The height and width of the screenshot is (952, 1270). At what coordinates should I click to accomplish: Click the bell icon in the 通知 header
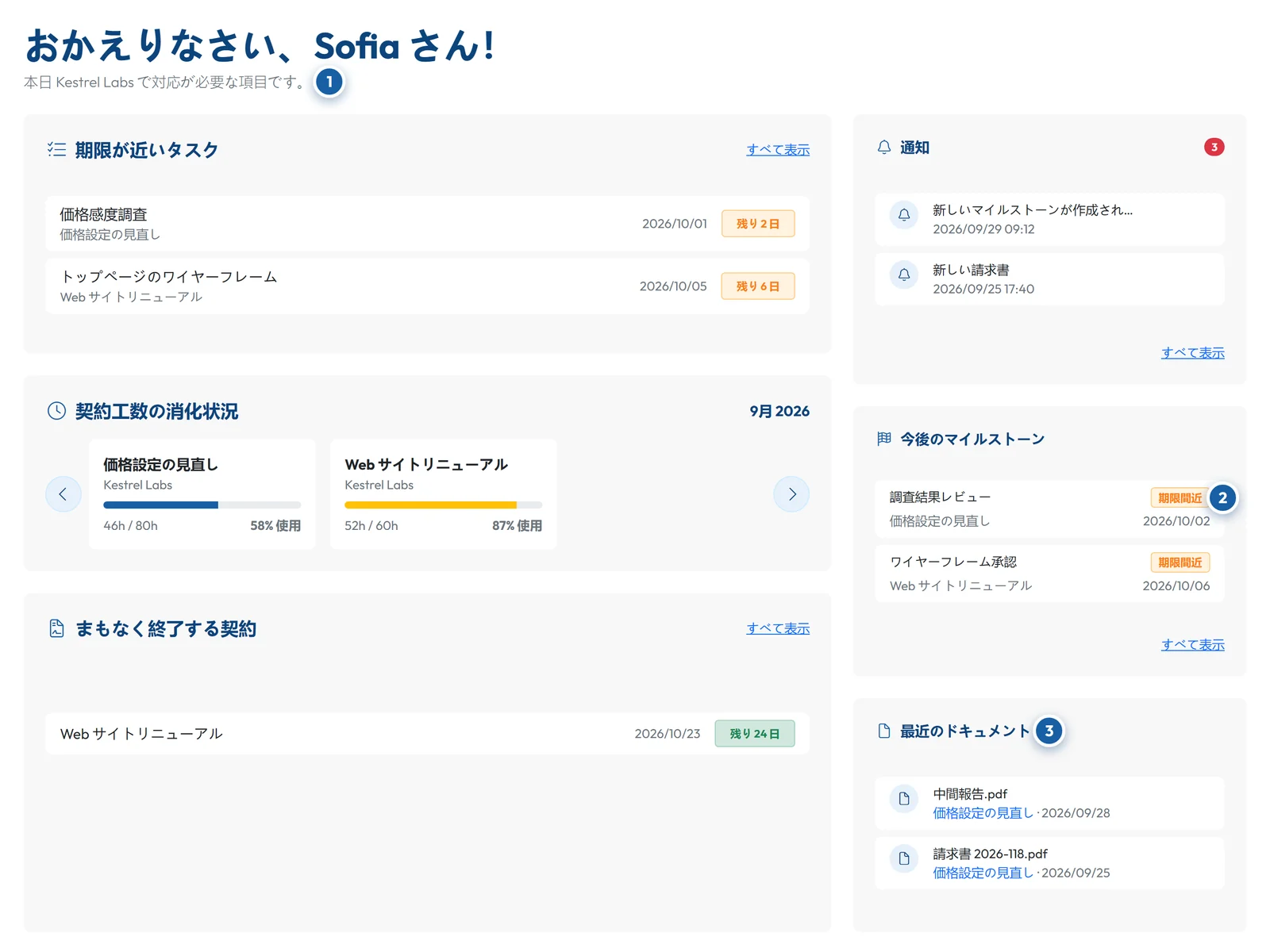tap(884, 148)
